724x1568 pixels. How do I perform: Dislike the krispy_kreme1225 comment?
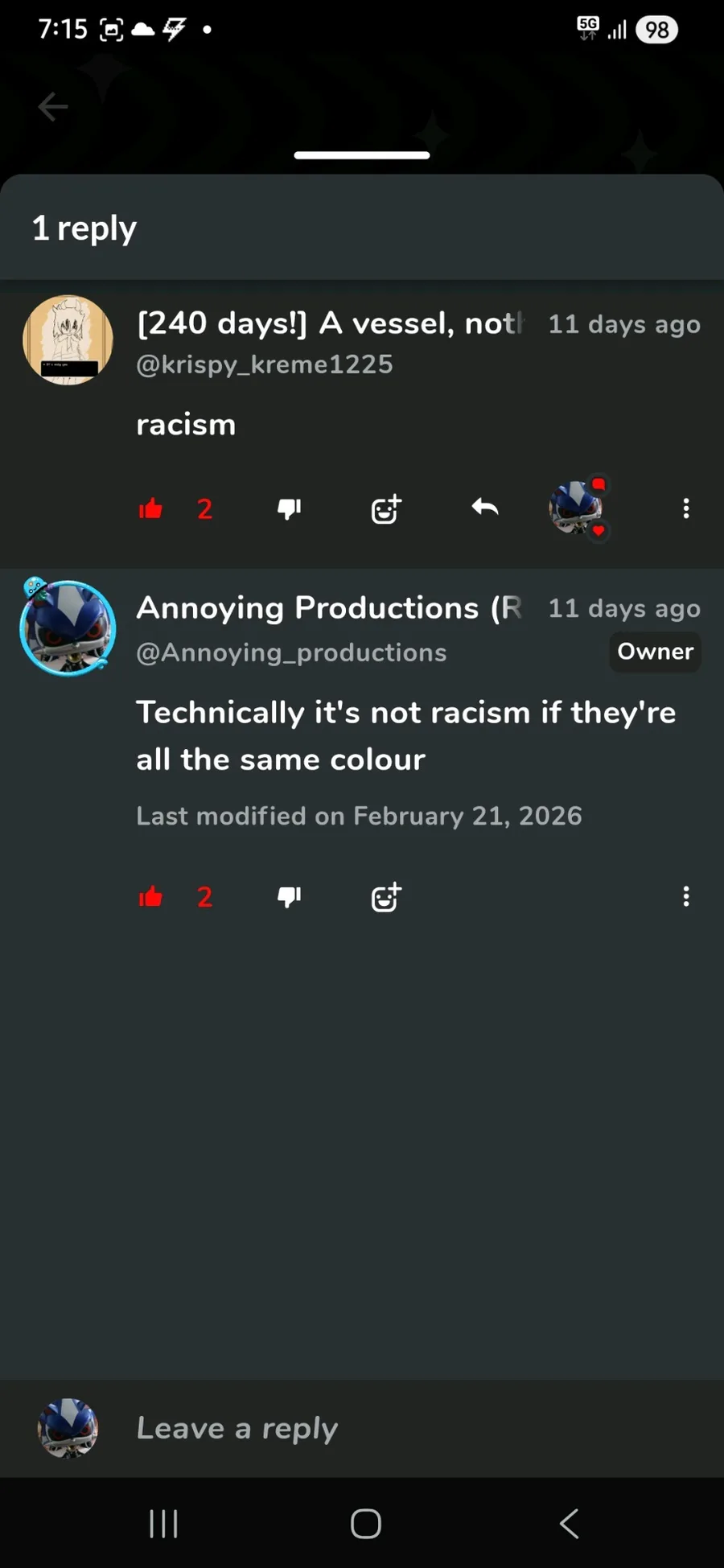click(x=289, y=508)
